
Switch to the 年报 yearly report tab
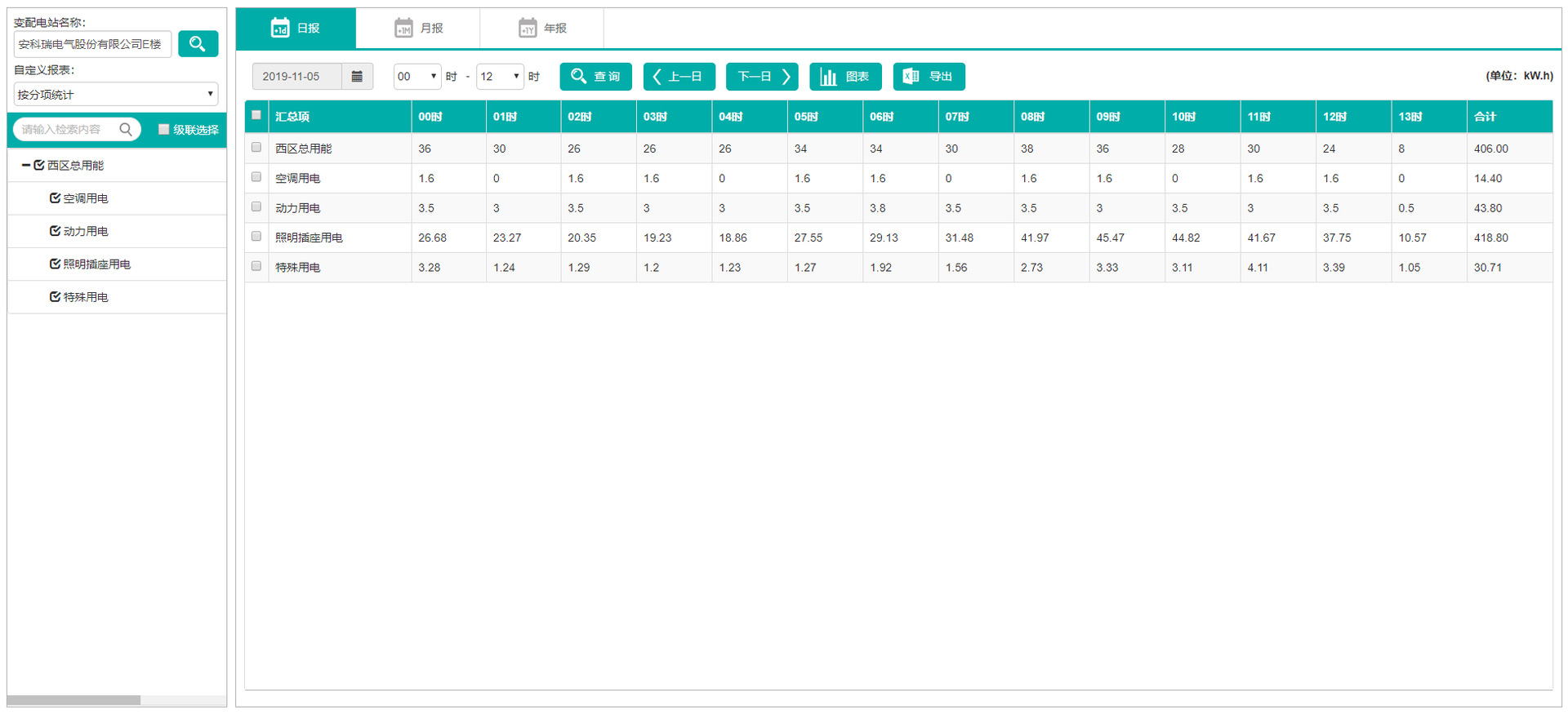point(542,29)
